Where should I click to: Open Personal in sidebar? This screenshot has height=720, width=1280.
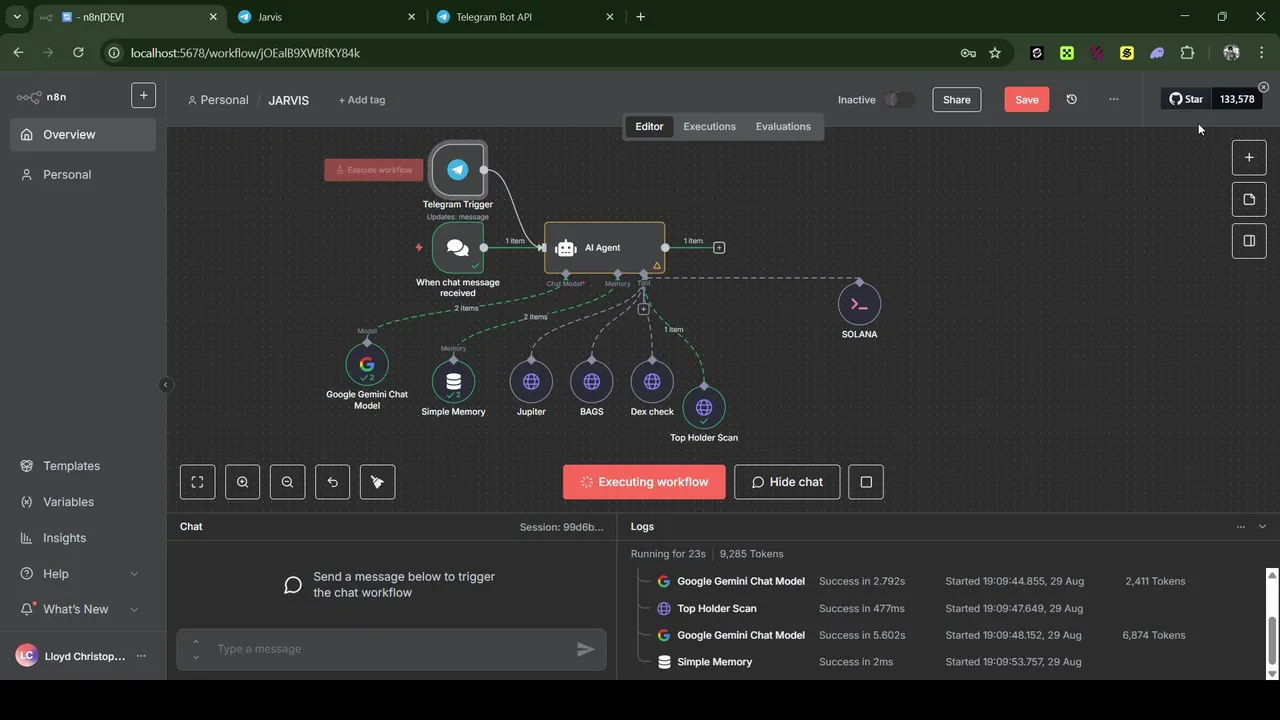pos(82,175)
